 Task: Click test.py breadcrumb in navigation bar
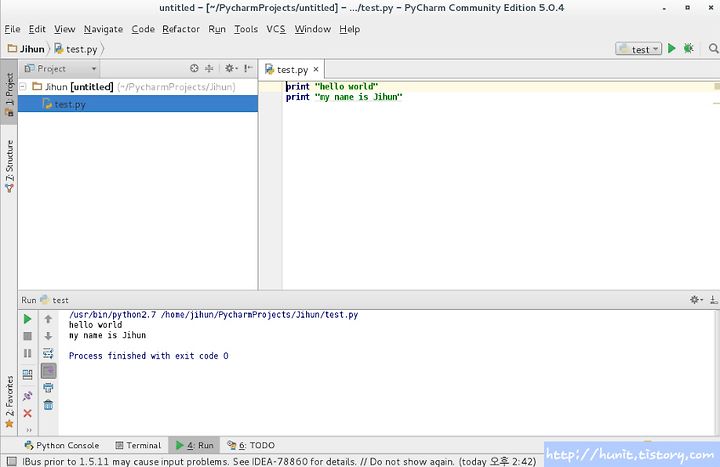pyautogui.click(x=76, y=49)
